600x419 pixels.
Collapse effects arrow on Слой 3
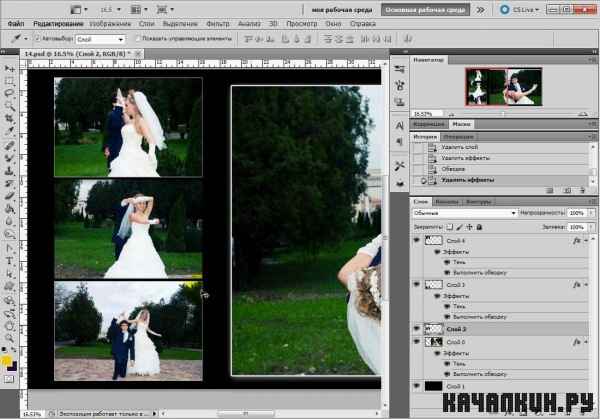point(587,285)
